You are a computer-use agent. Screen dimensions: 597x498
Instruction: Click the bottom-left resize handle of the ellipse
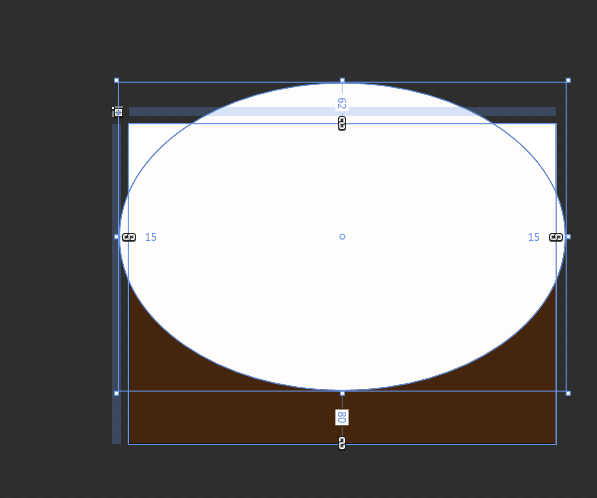[x=117, y=393]
